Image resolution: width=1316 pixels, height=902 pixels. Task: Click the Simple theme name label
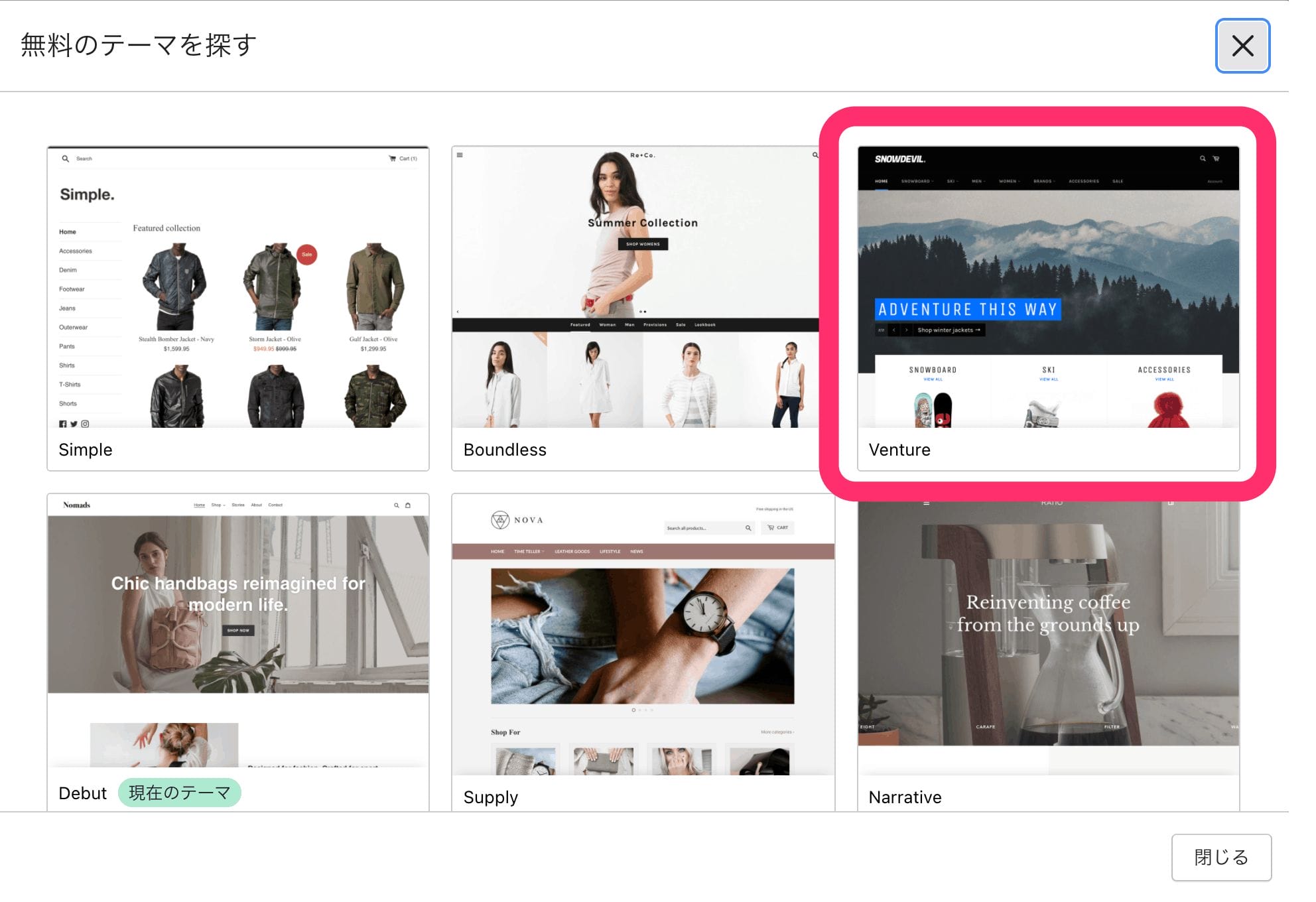coord(86,450)
